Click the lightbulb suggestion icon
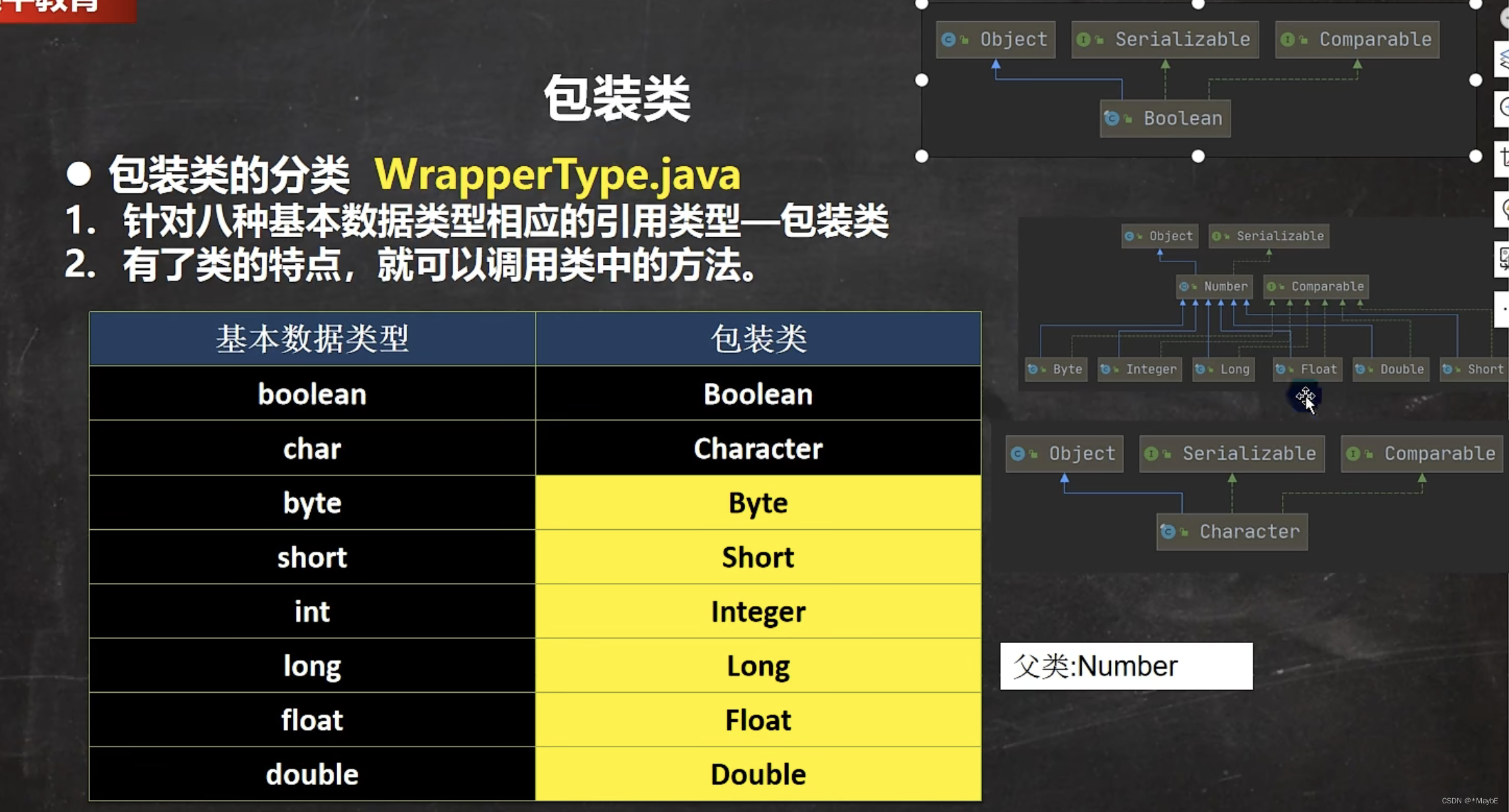Viewport: 1509px width, 812px height. (x=1504, y=209)
